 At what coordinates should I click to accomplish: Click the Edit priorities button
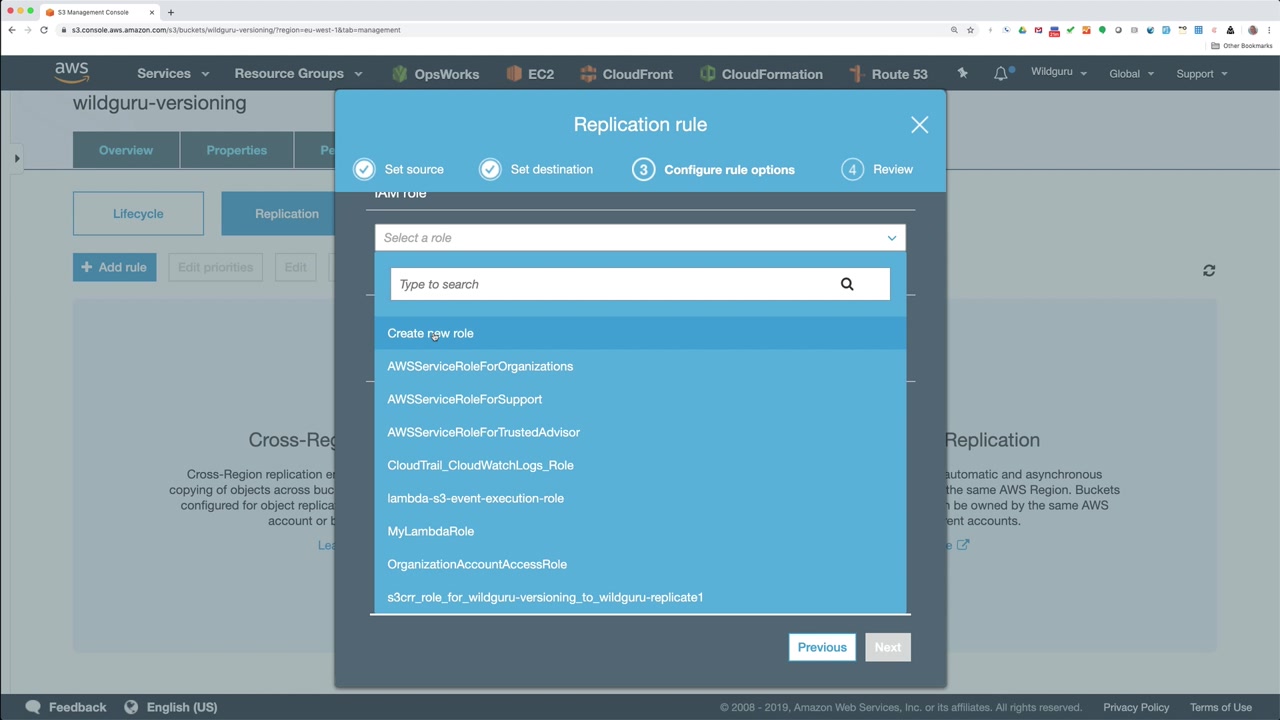(215, 267)
